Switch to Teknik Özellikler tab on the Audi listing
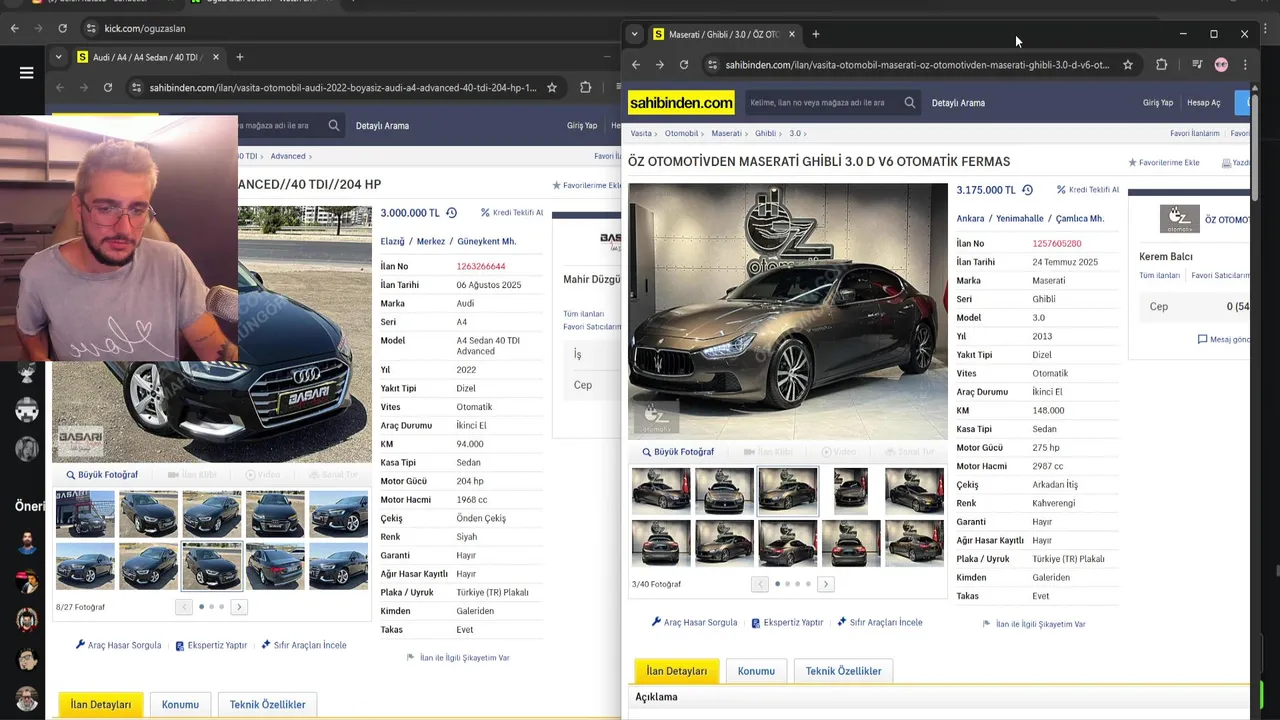 click(x=268, y=705)
